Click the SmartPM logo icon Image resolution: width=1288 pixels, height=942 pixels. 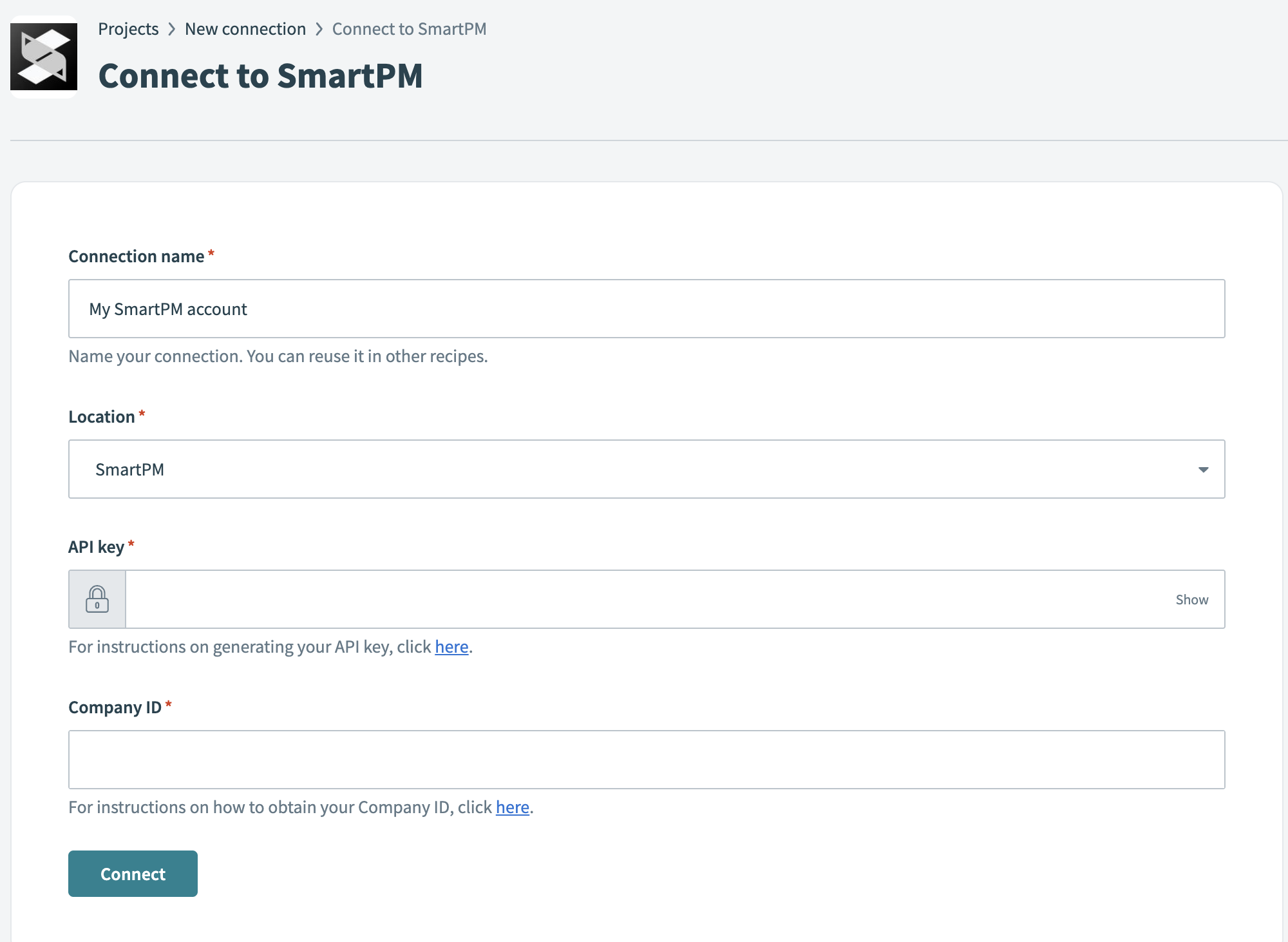43,57
